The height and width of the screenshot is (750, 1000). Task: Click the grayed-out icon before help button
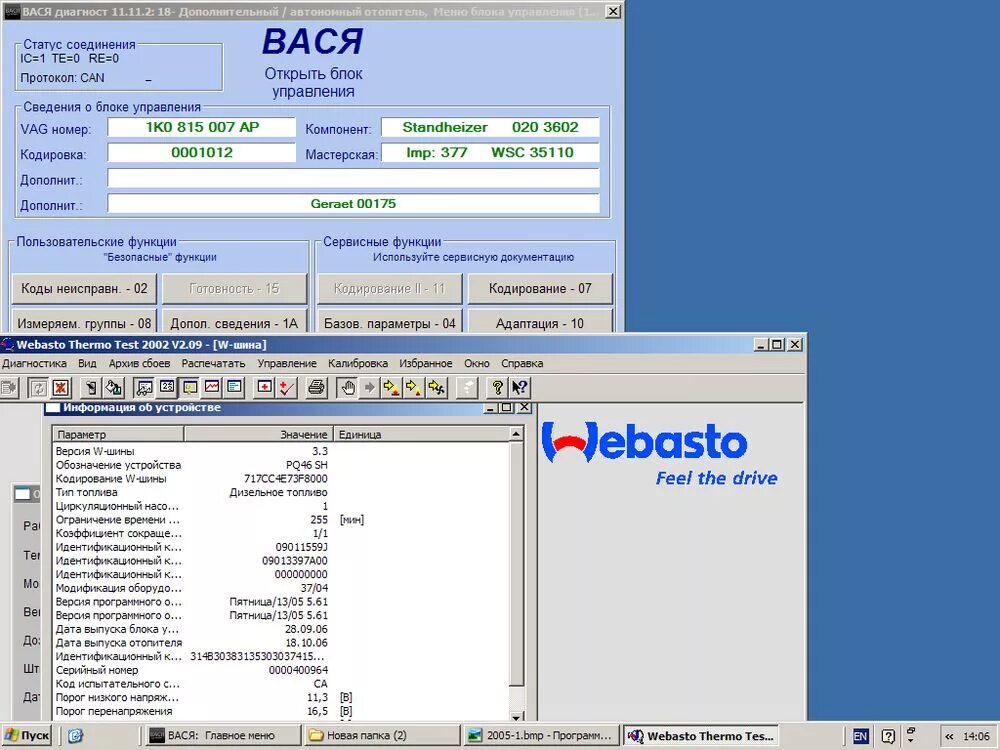467,387
